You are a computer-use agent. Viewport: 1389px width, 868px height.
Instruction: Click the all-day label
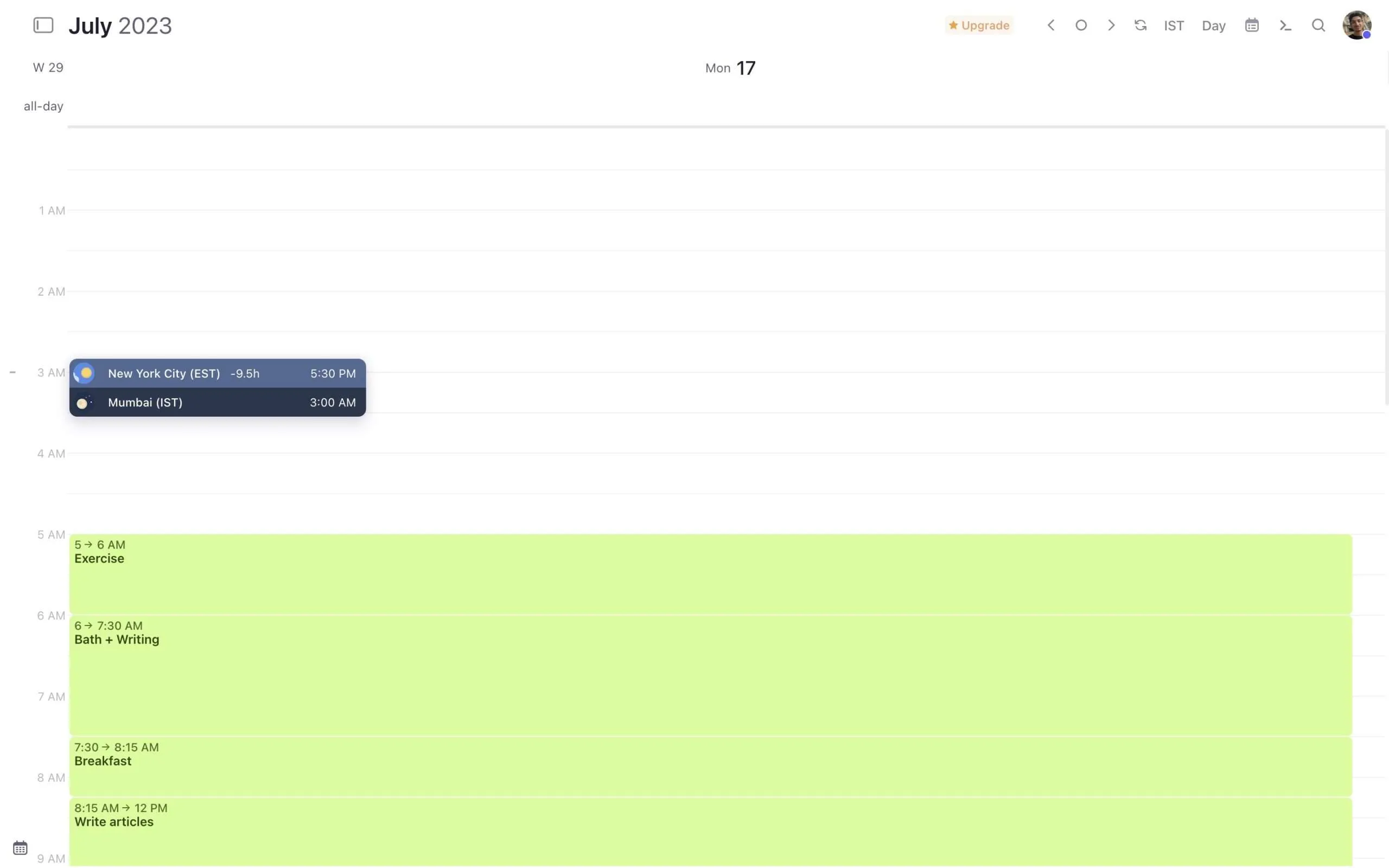43,106
